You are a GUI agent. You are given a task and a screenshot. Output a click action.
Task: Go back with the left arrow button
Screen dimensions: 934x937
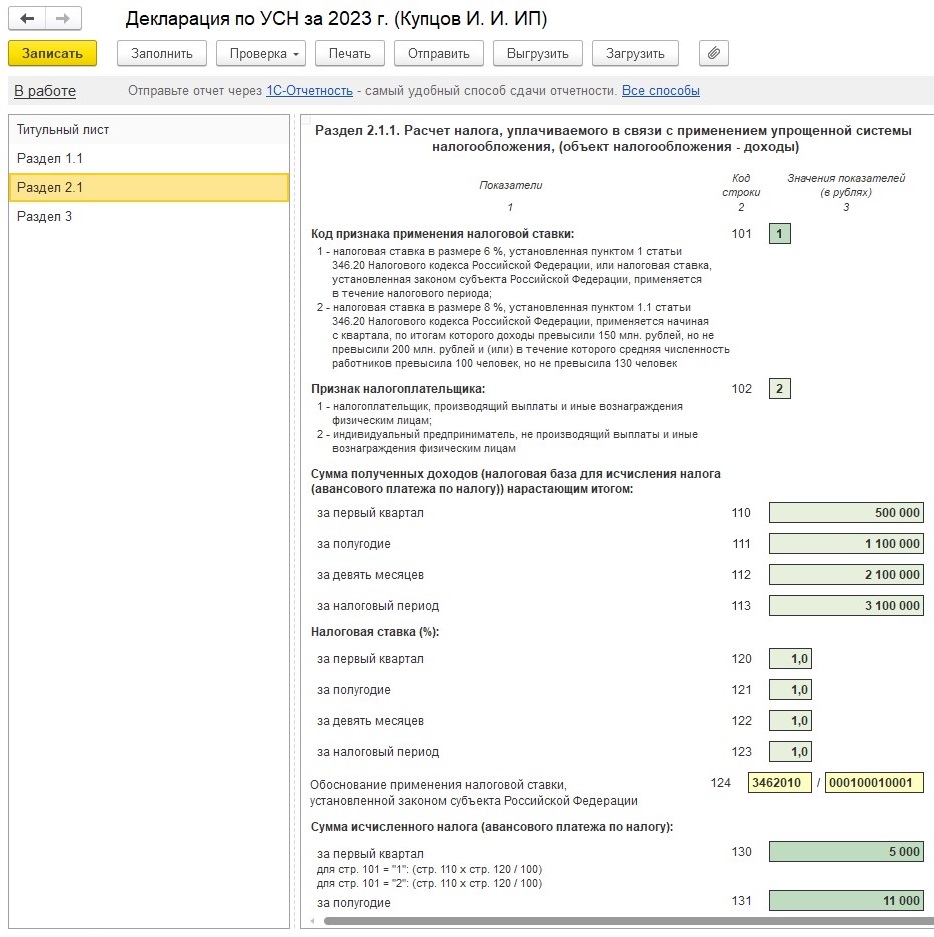pos(27,19)
